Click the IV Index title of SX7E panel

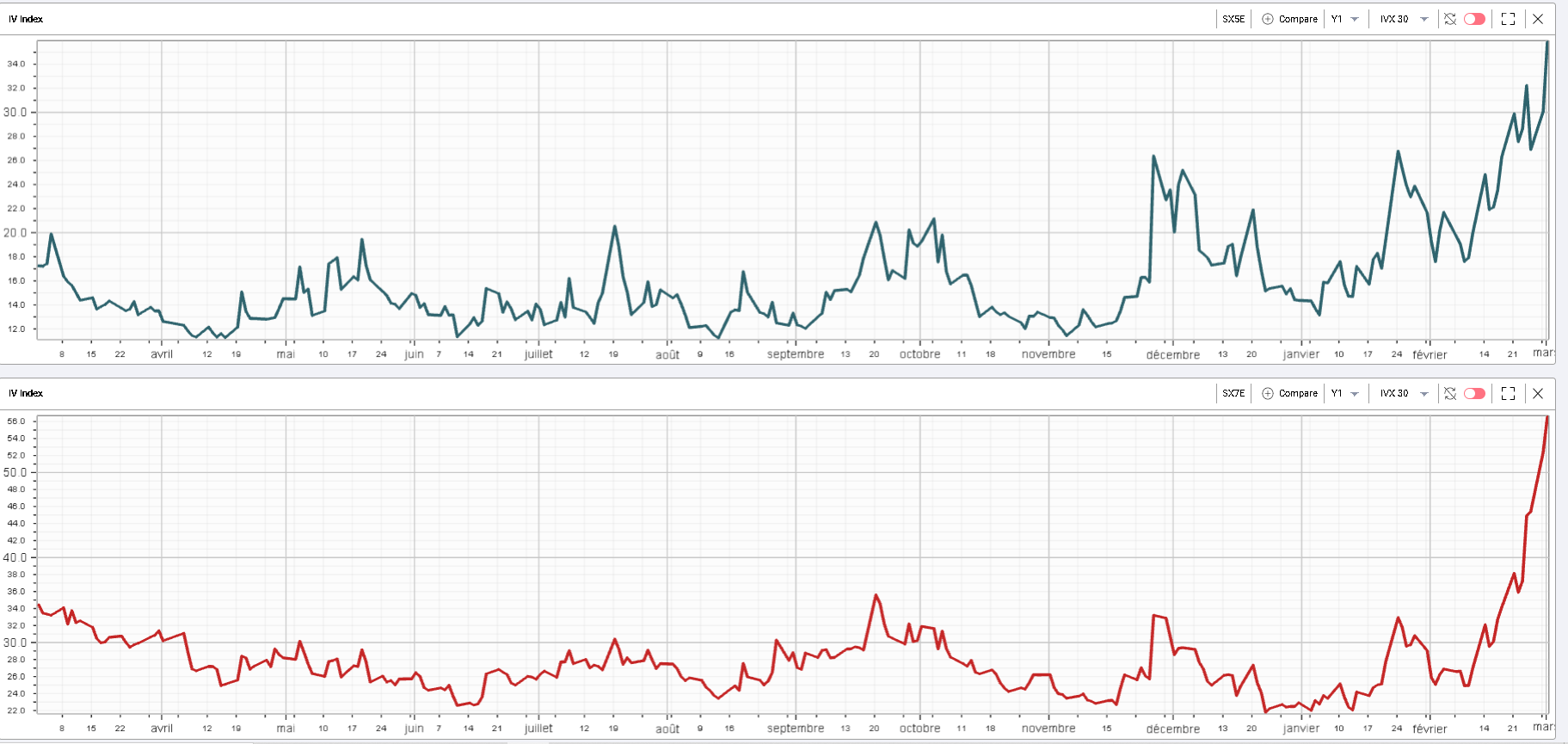point(26,393)
